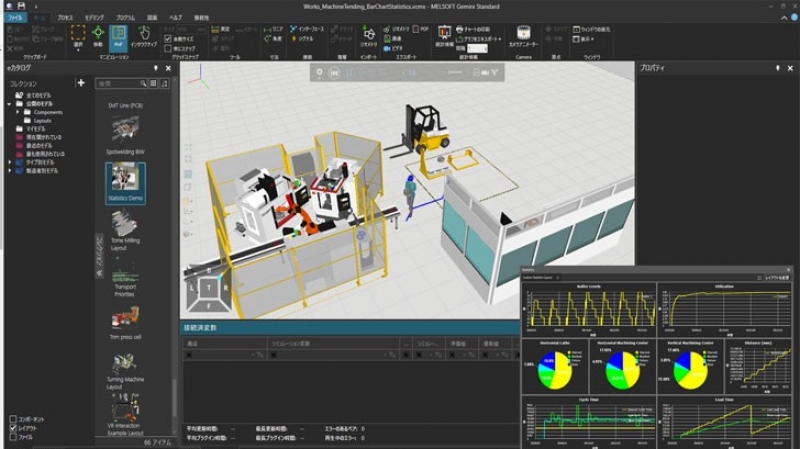Open the ヘルプ tab

[x=175, y=18]
